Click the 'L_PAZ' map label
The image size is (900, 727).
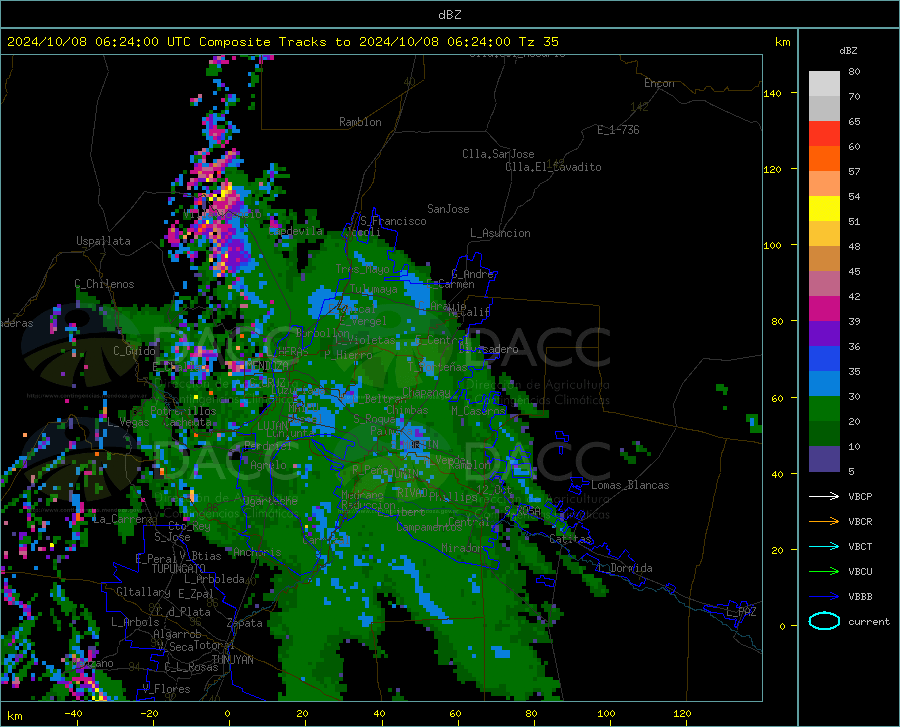741,612
